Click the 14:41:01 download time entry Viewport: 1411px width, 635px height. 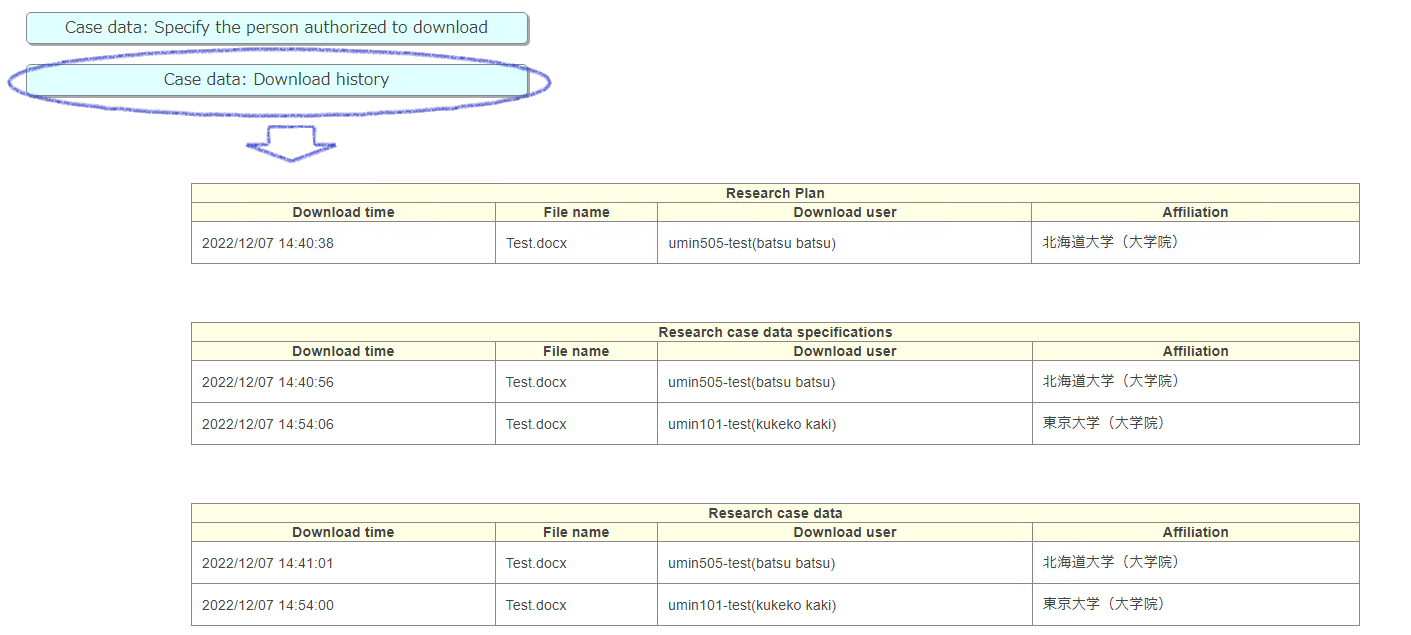coord(268,563)
